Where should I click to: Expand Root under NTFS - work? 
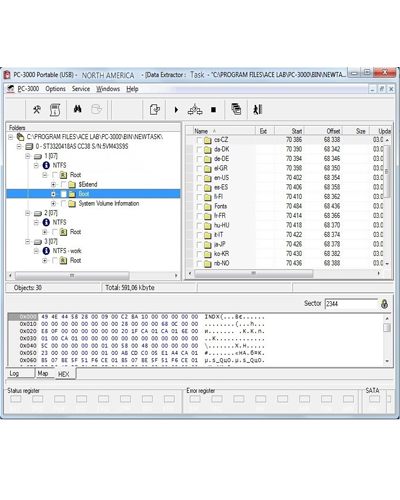tap(45, 261)
